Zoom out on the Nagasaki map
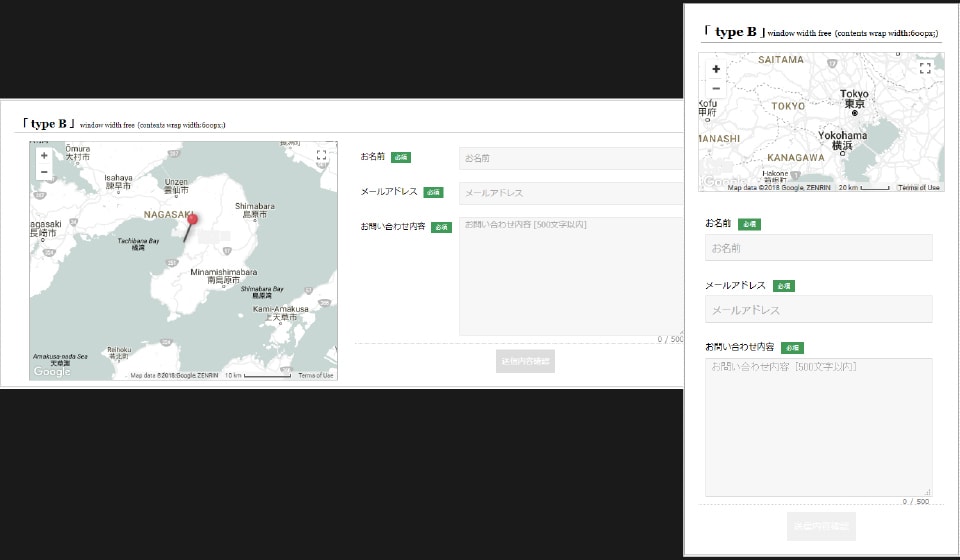The height and width of the screenshot is (560, 960). [44, 172]
